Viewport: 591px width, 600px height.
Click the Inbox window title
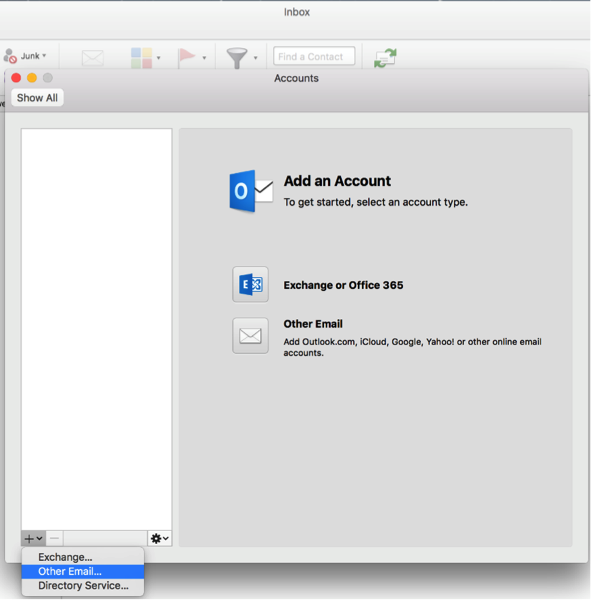(297, 12)
